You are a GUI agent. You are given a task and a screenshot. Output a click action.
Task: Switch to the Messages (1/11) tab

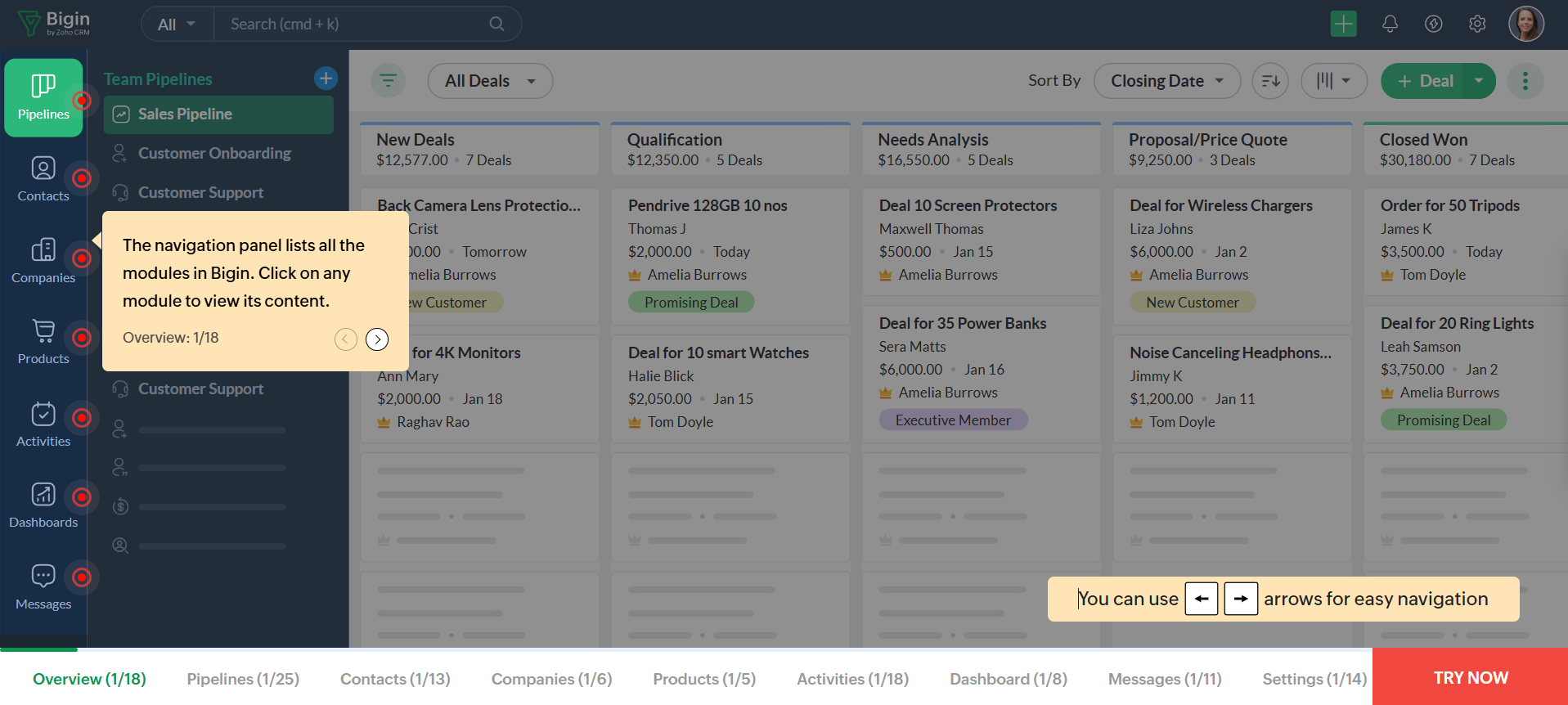1165,679
